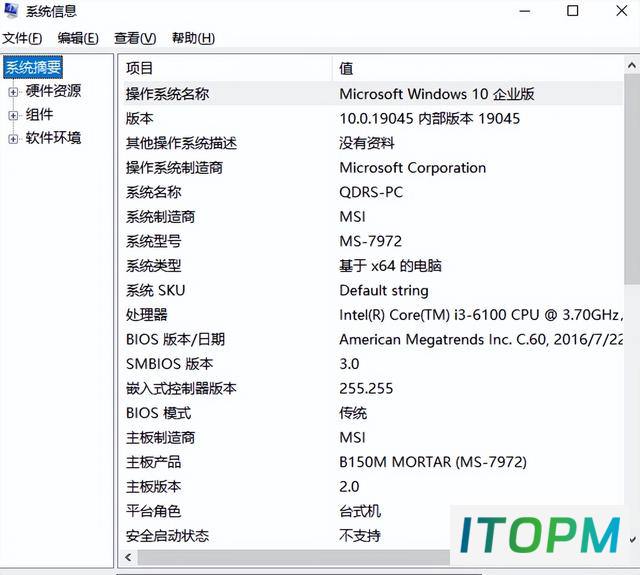Click the American Megatrends Inc. value
Image resolution: width=640 pixels, height=575 pixels.
[481, 339]
